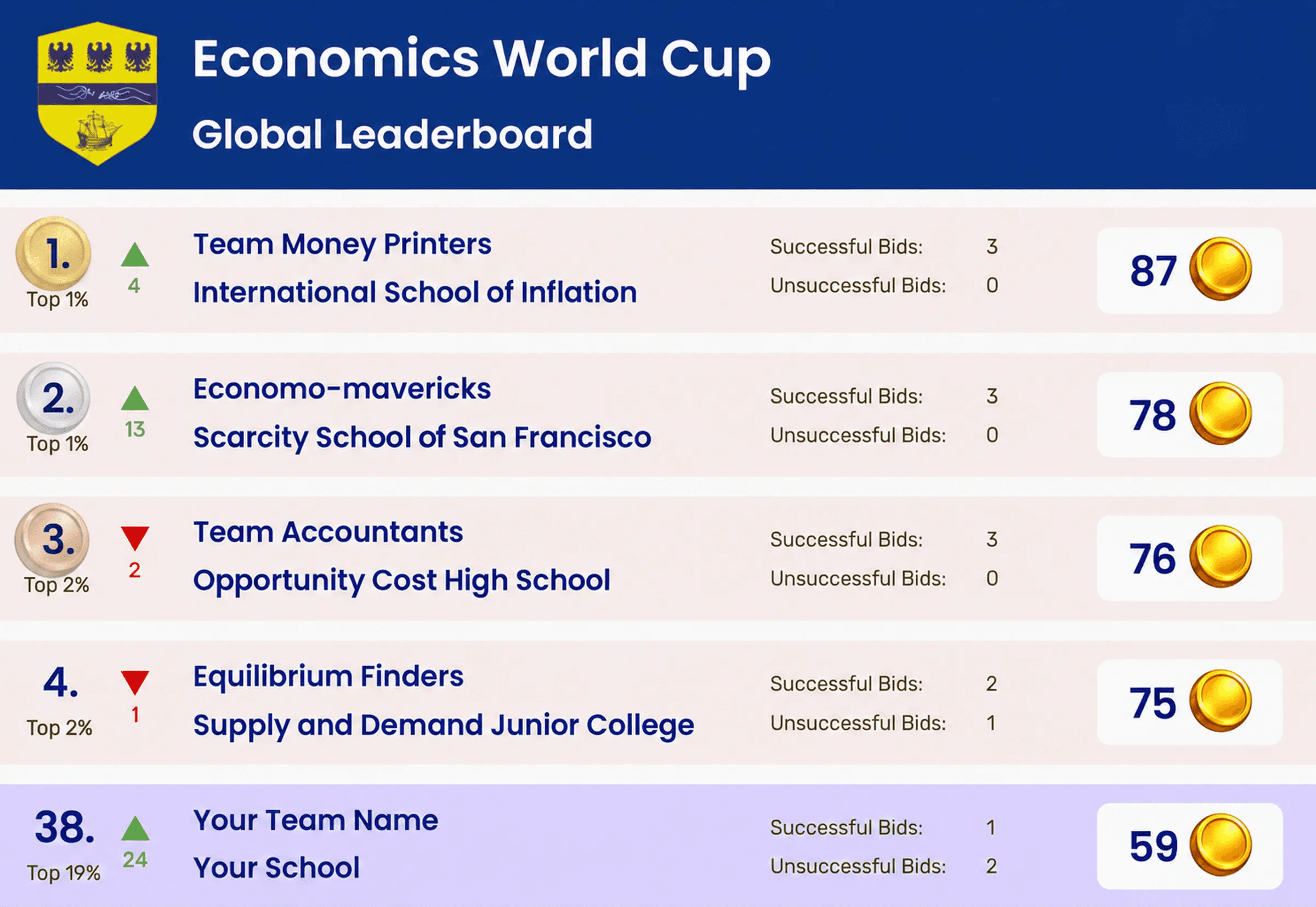Click the gold coin beside score 59
This screenshot has height=907, width=1316.
click(1221, 845)
